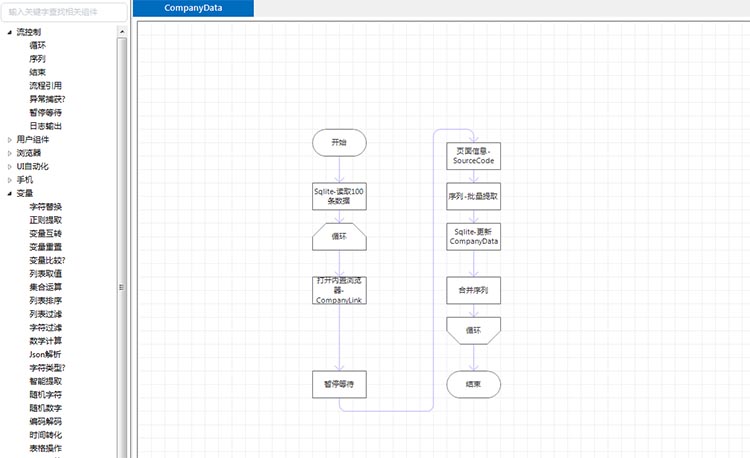Viewport: 750px width, 458px height.
Task: Select 变量互转 in the tree
Action: tap(45, 233)
